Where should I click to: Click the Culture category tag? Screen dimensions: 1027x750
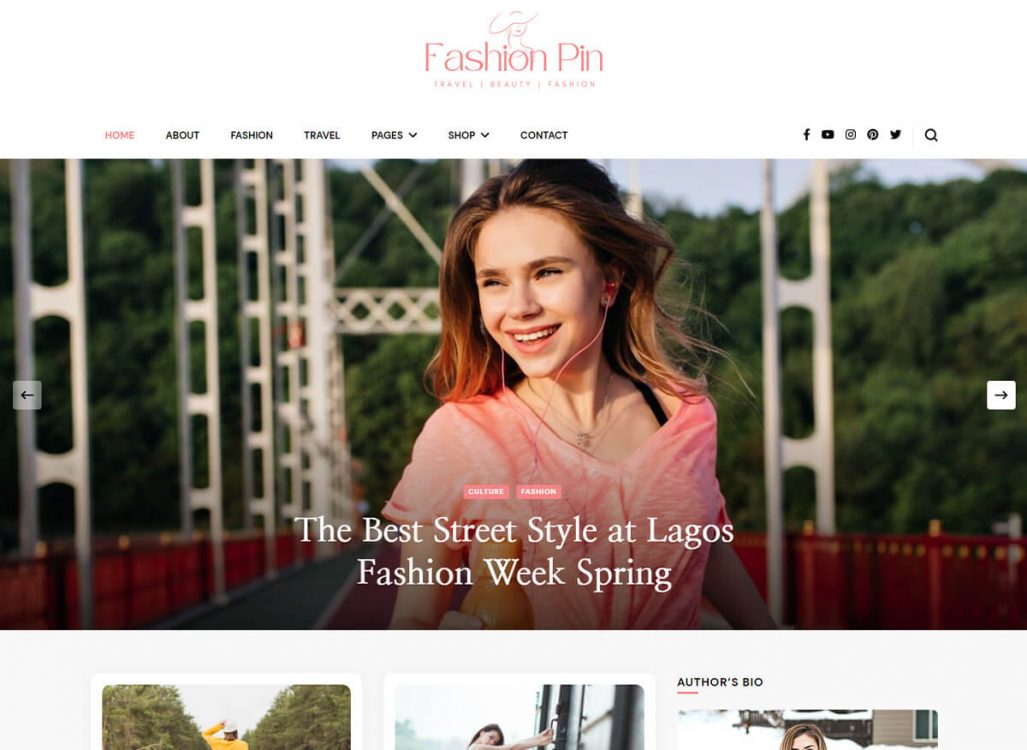486,491
